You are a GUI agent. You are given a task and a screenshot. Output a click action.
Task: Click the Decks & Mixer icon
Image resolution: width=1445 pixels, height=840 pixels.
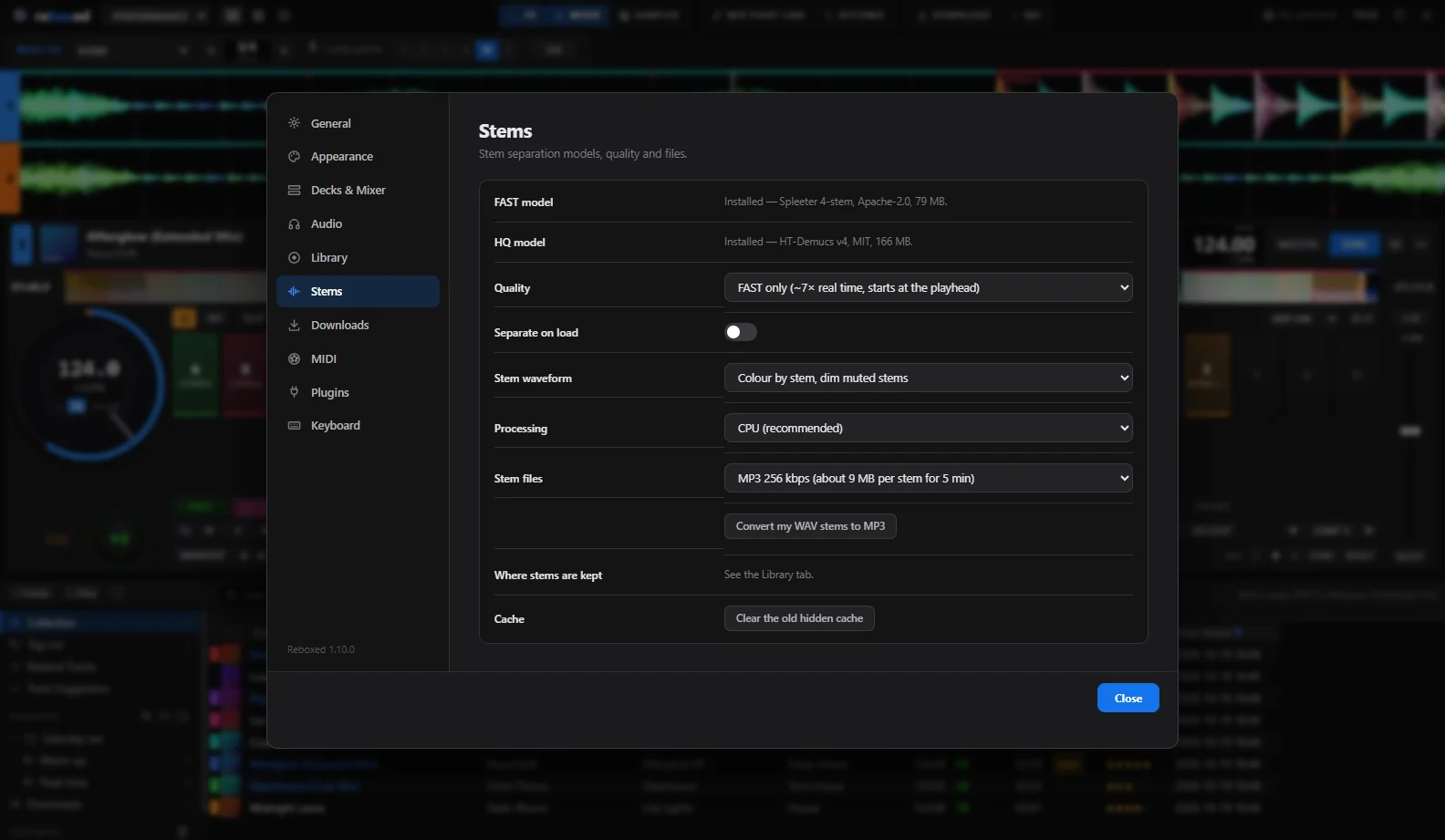coord(294,191)
